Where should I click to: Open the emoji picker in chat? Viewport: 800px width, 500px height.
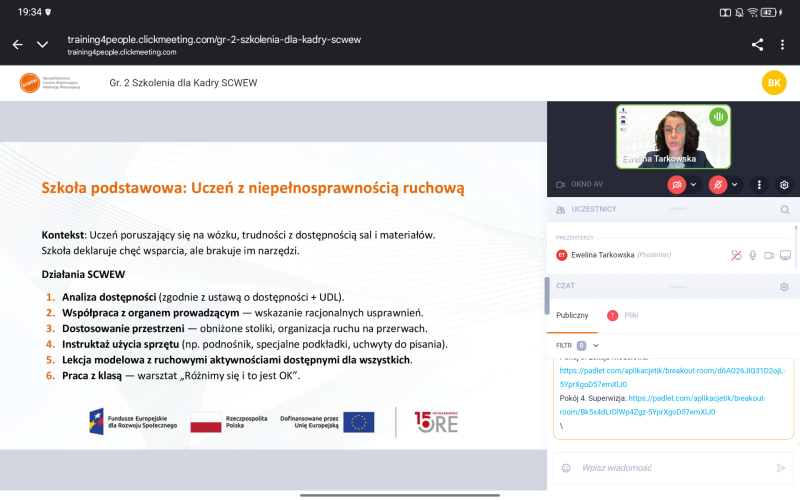566,467
